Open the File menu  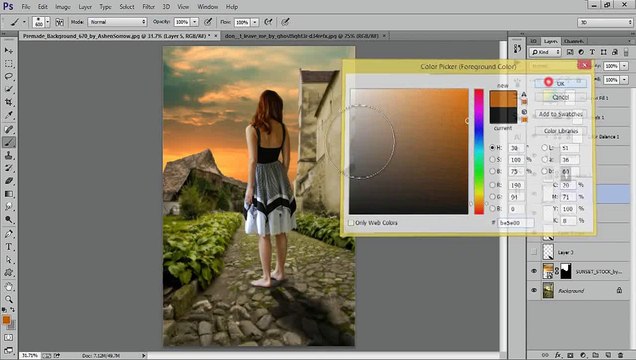[26, 7]
